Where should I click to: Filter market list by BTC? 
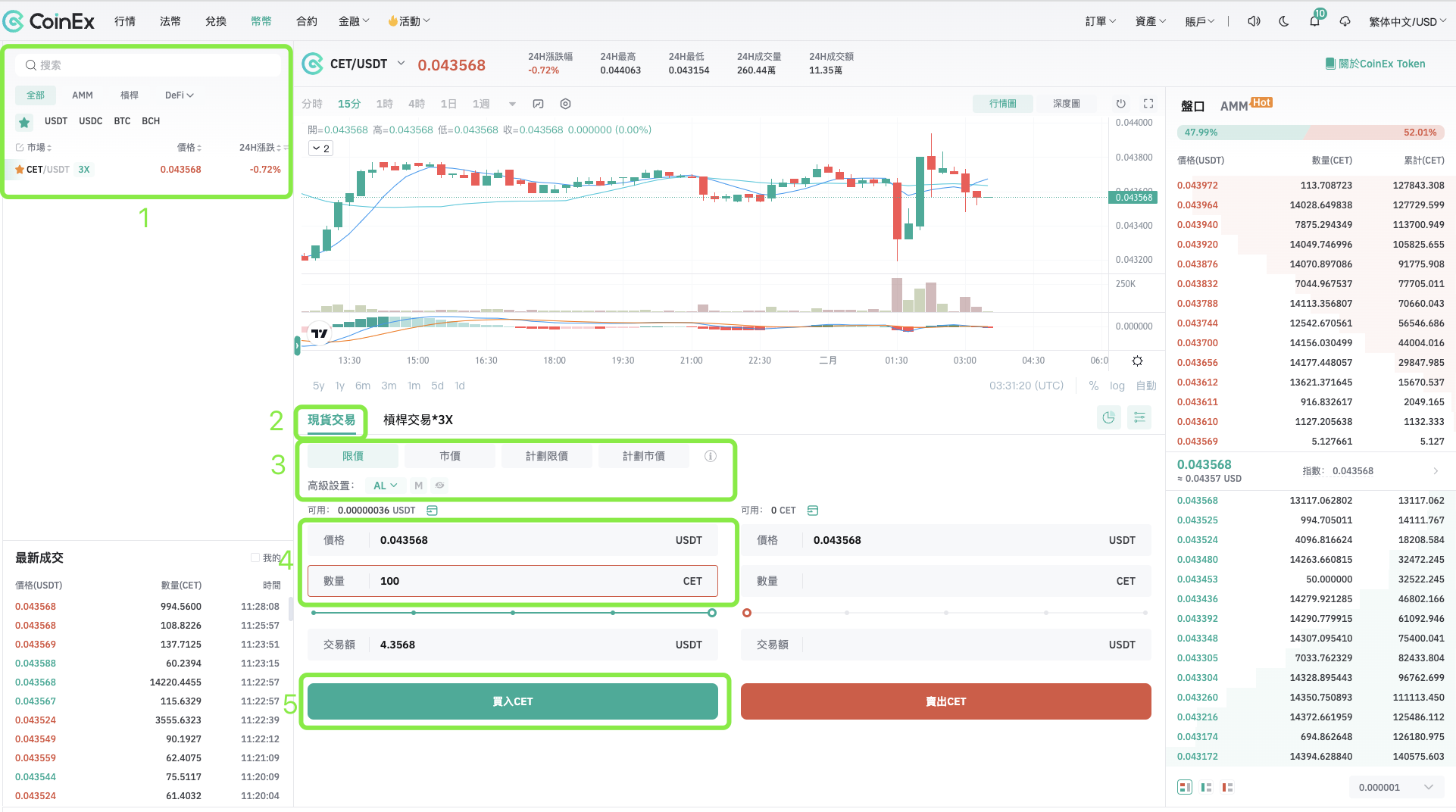point(122,121)
